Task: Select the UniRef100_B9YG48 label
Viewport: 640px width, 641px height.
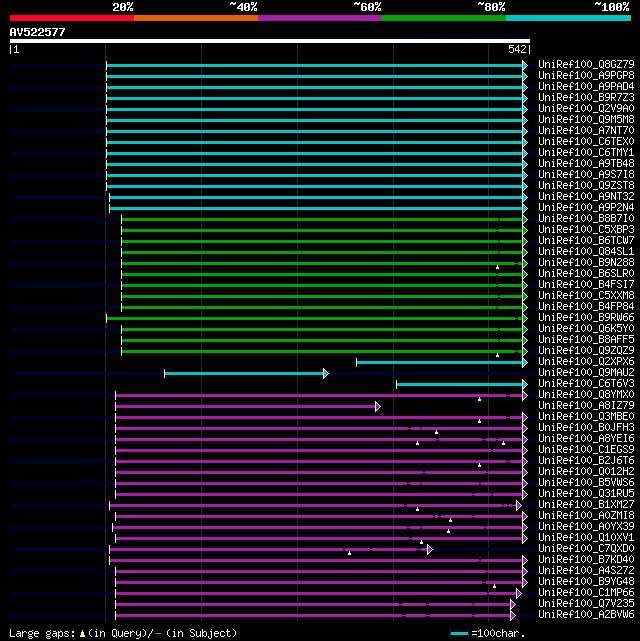Action: (586, 582)
